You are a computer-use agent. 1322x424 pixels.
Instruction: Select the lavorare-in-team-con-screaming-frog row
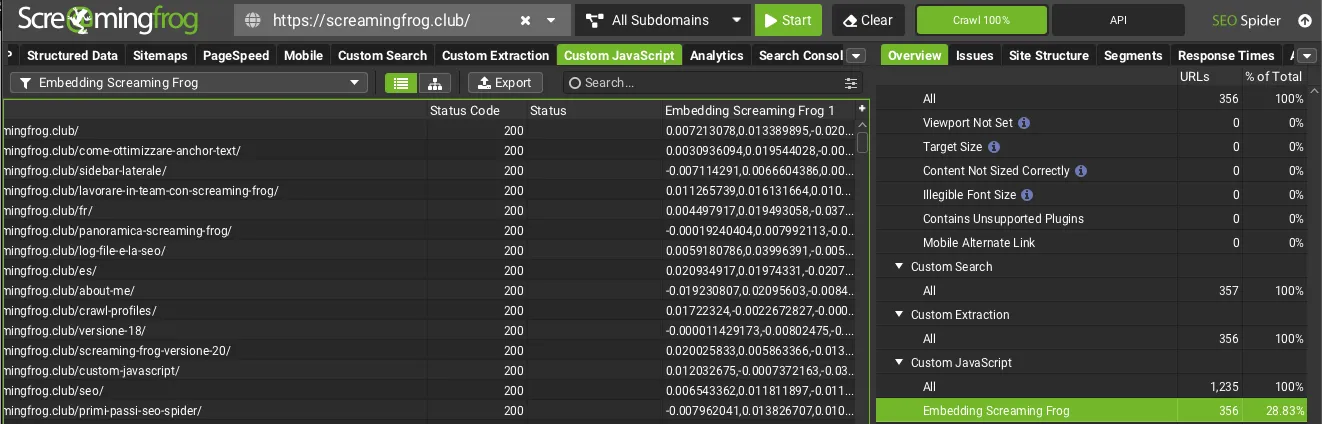pyautogui.click(x=430, y=190)
